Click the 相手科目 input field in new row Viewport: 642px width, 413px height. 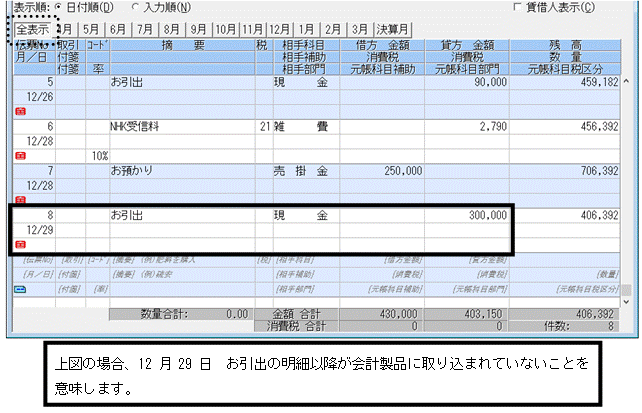click(306, 260)
